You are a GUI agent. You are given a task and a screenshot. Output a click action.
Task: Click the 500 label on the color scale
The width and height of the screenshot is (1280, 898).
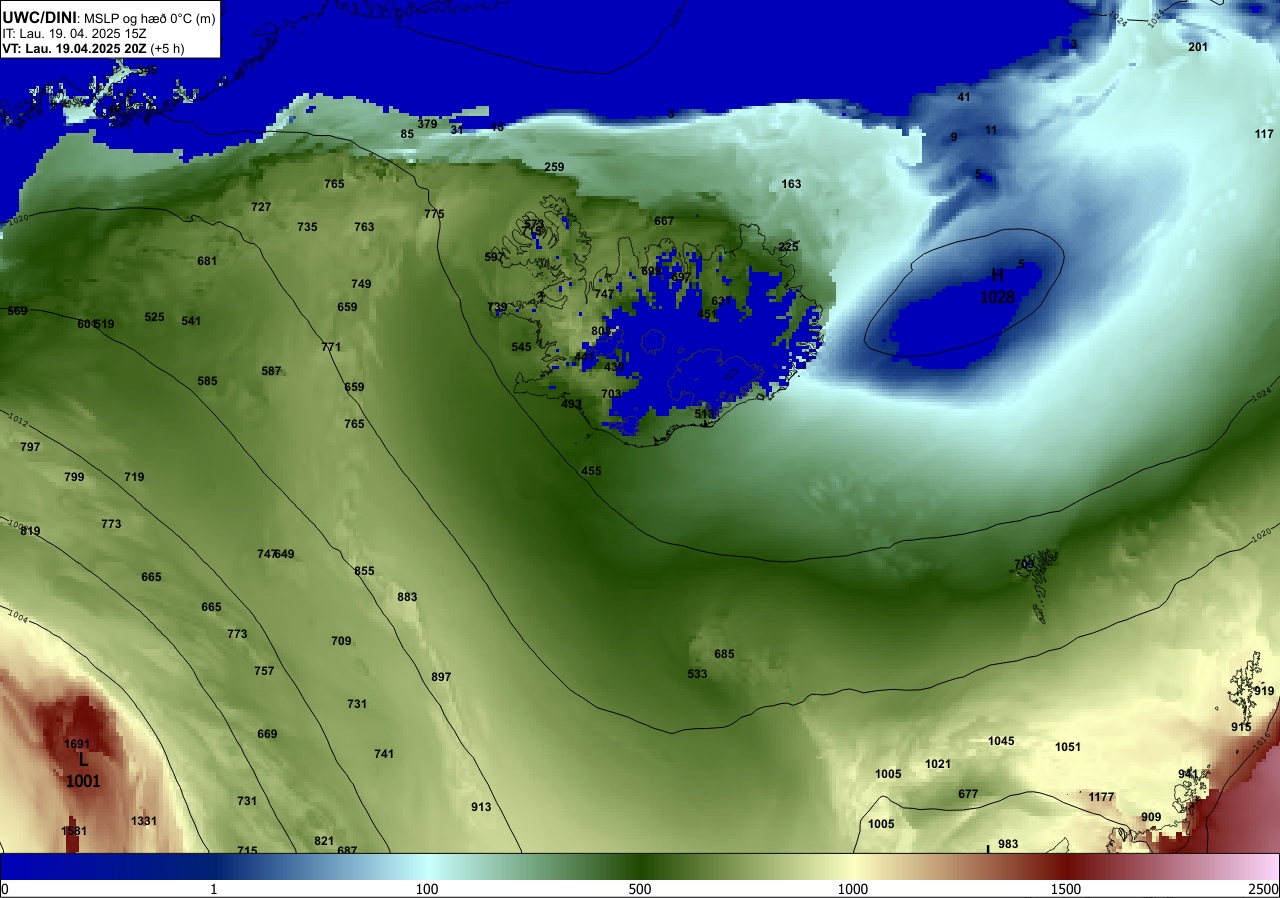(640, 889)
